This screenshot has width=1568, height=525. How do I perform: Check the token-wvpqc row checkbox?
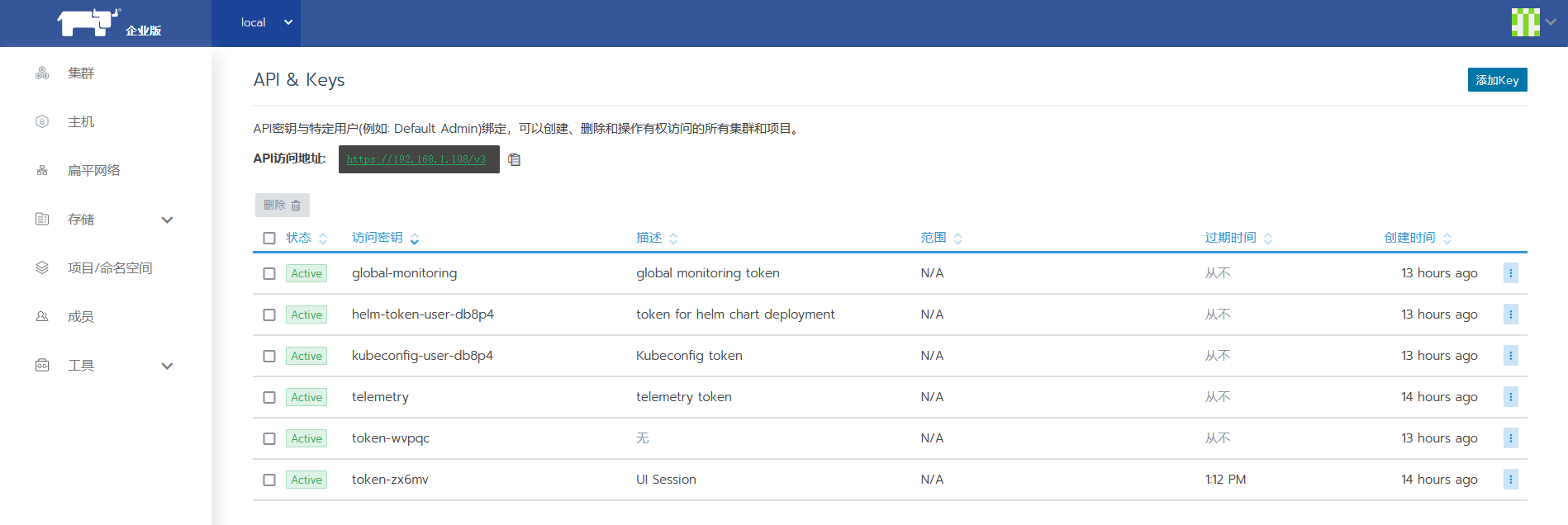269,438
